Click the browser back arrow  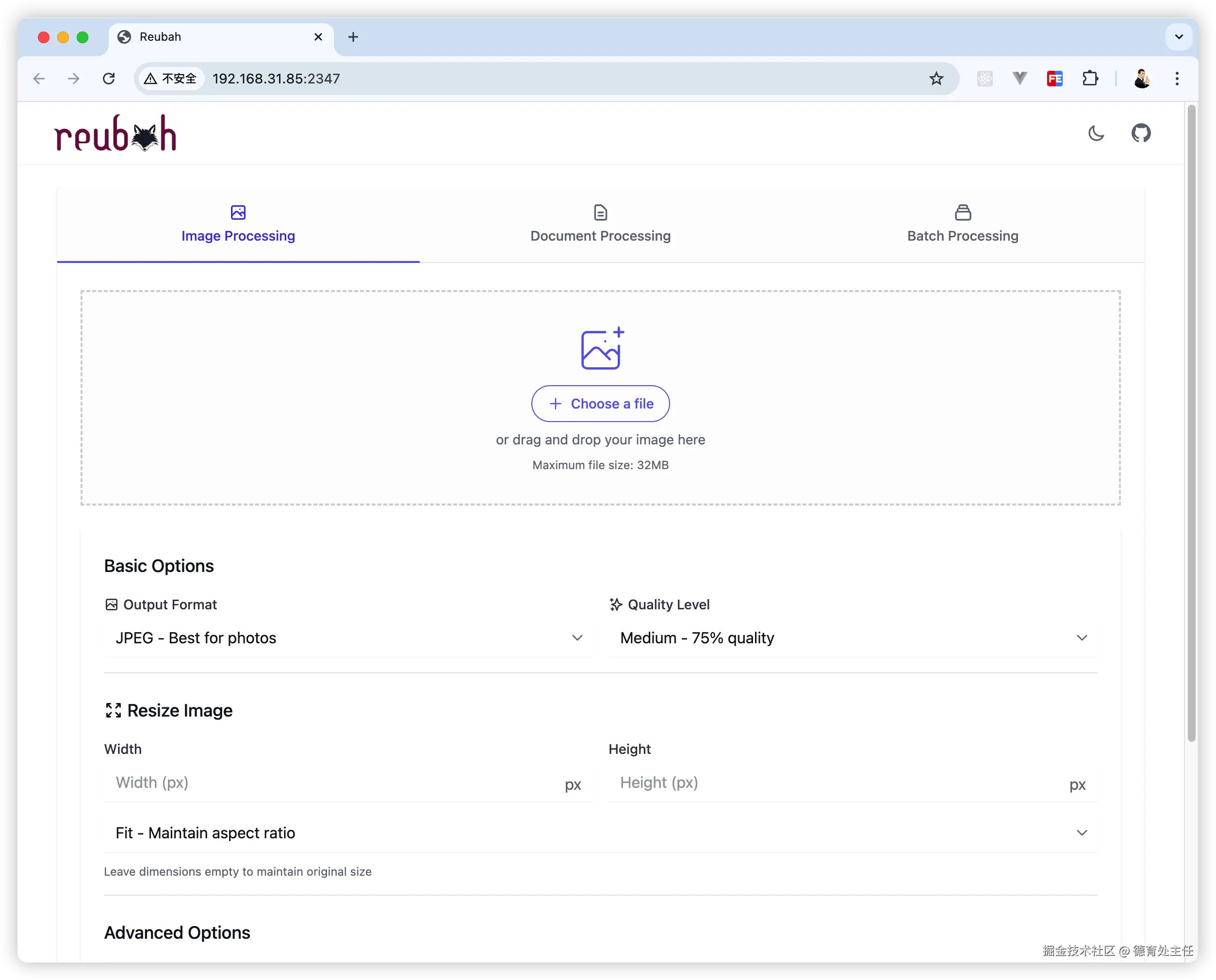tap(39, 79)
